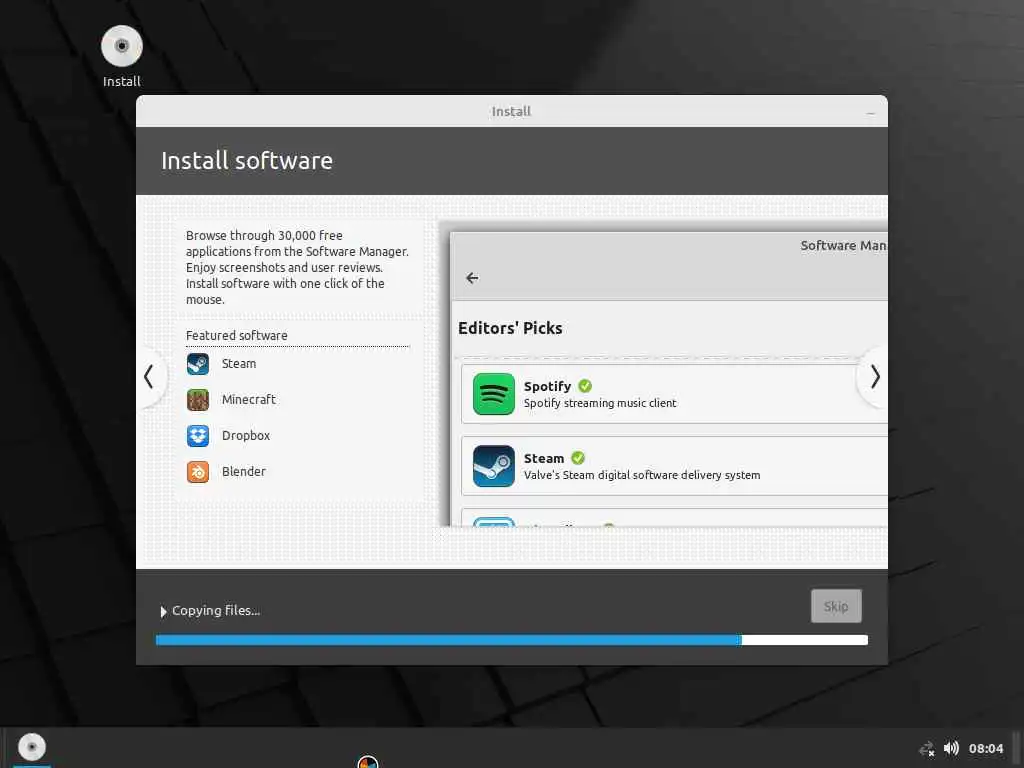Image resolution: width=1024 pixels, height=768 pixels.
Task: Click the 'Copying files...' status text
Action: [216, 611]
